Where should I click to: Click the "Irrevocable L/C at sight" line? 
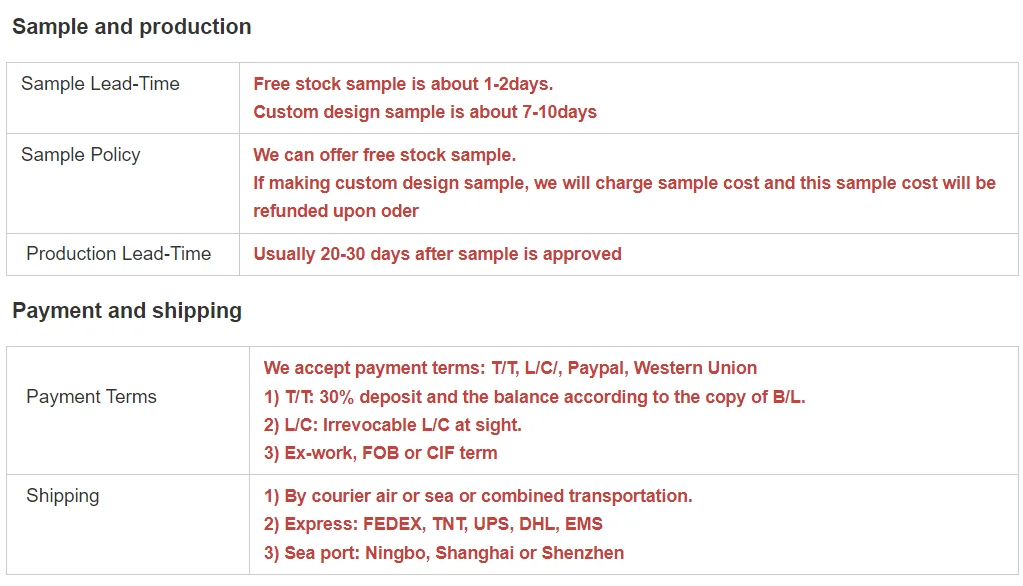[x=393, y=425]
